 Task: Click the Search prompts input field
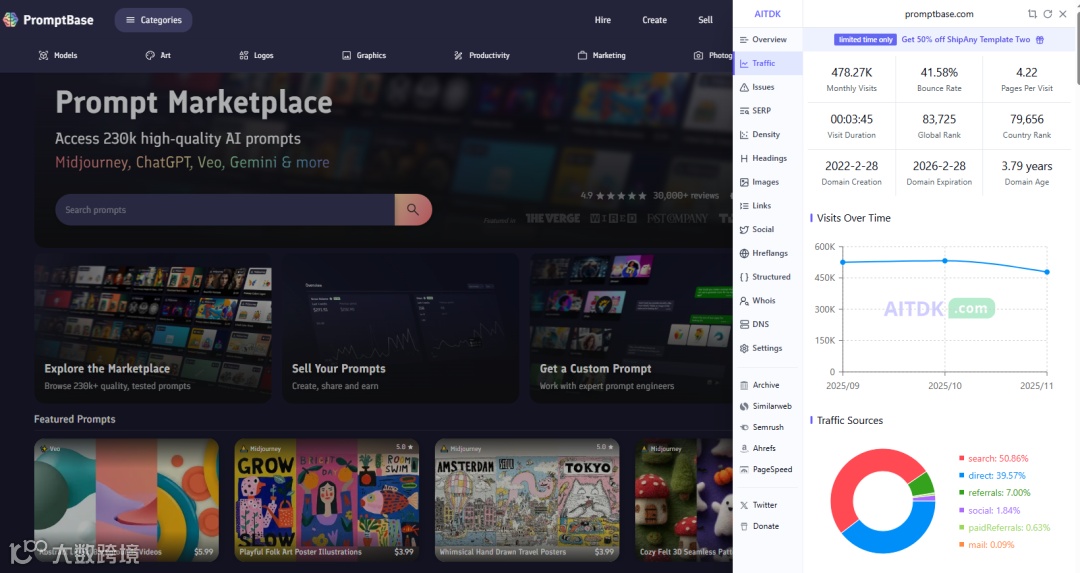click(x=225, y=209)
